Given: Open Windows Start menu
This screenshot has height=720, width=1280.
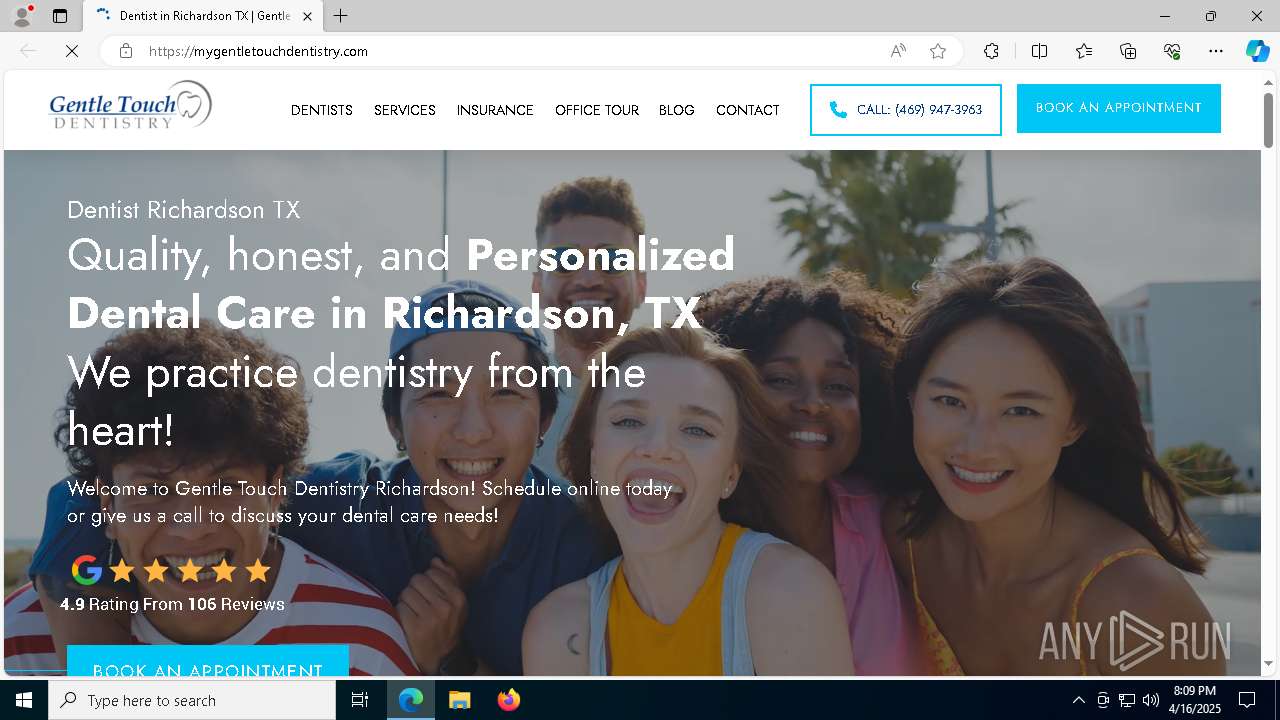Looking at the screenshot, I should click(x=24, y=700).
